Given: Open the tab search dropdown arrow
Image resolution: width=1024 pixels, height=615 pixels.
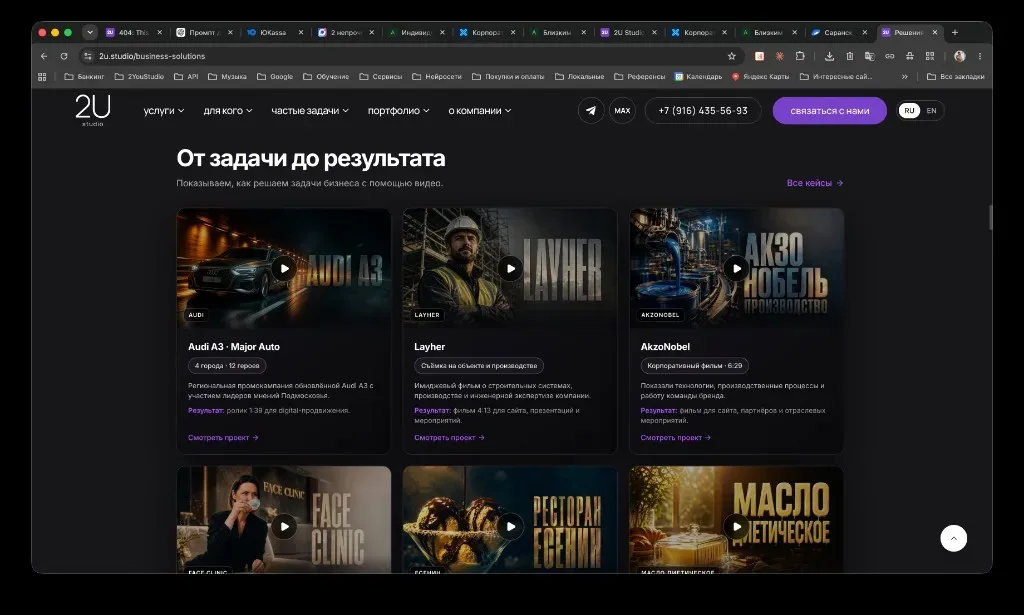Looking at the screenshot, I should (90, 32).
